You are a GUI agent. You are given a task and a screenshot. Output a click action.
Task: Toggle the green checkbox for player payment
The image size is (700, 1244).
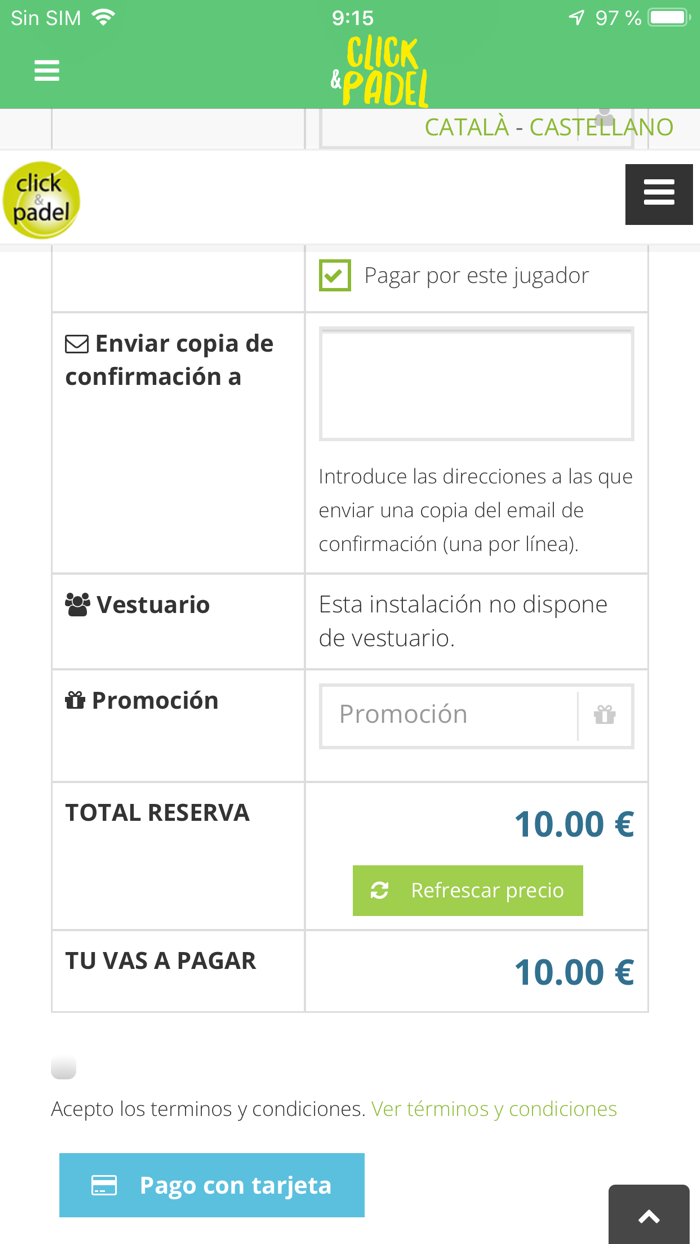(334, 275)
